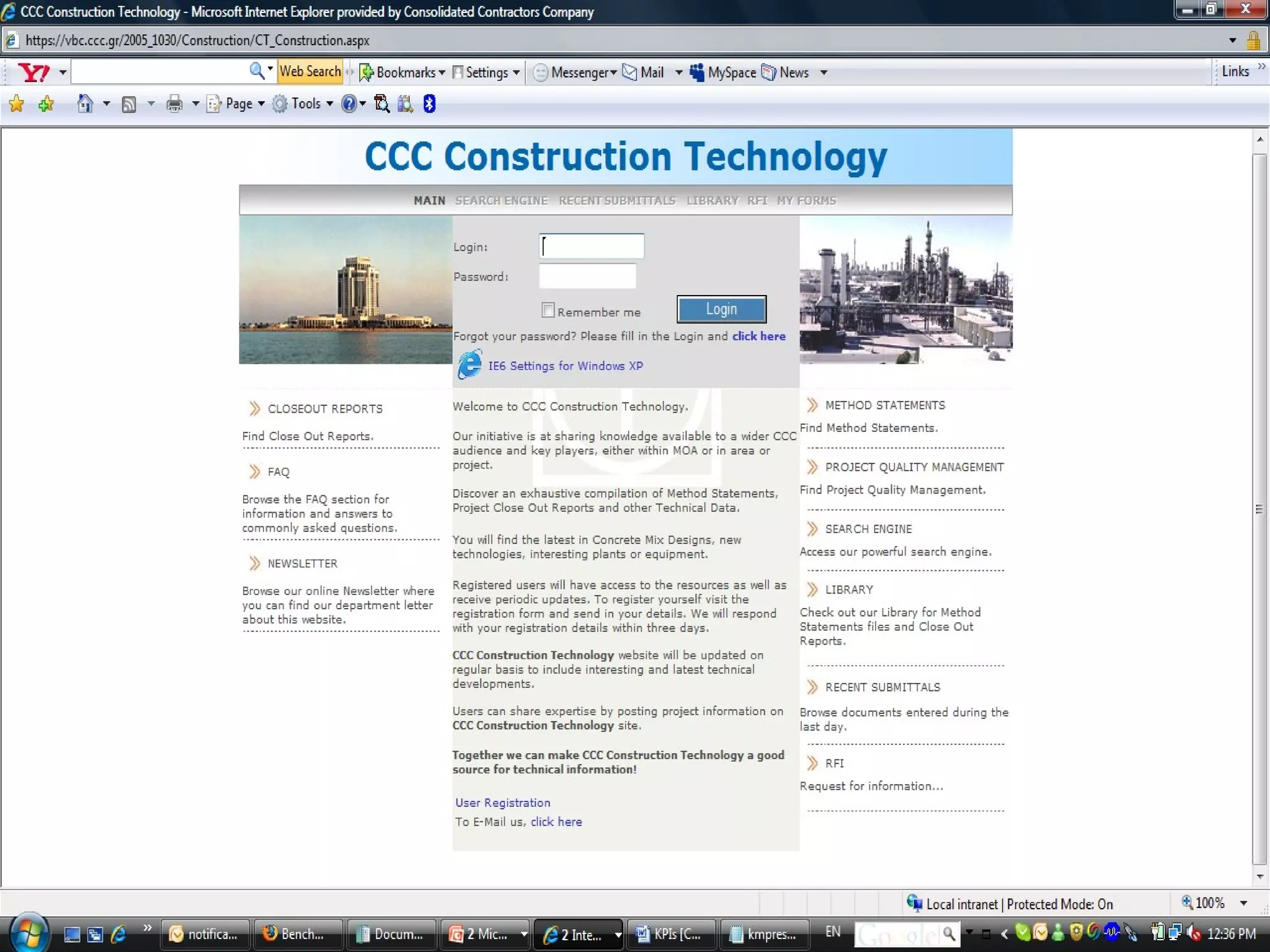Click into the Password input field
Screen dimensions: 1270x952
pos(587,276)
